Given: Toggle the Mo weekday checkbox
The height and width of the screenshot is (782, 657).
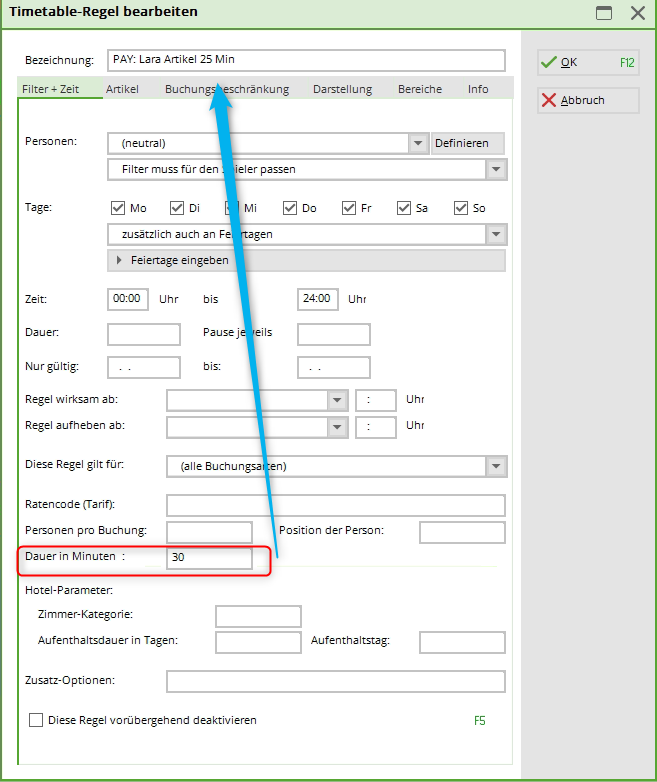Looking at the screenshot, I should tap(118, 208).
